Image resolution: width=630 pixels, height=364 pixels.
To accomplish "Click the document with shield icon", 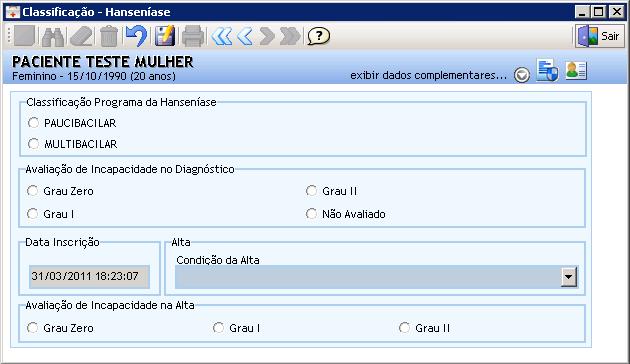I will click(x=547, y=70).
